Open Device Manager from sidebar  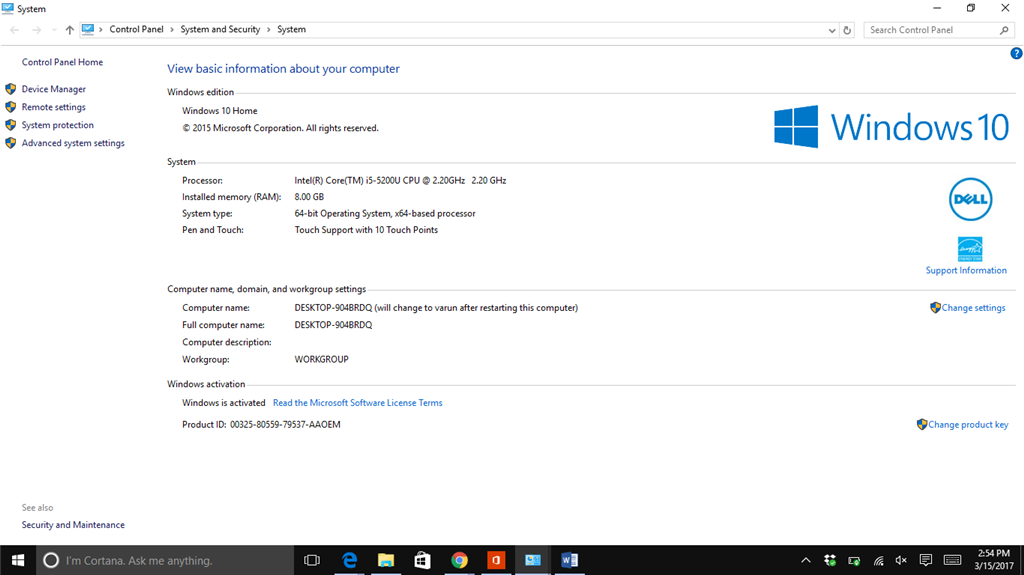pyautogui.click(x=54, y=89)
